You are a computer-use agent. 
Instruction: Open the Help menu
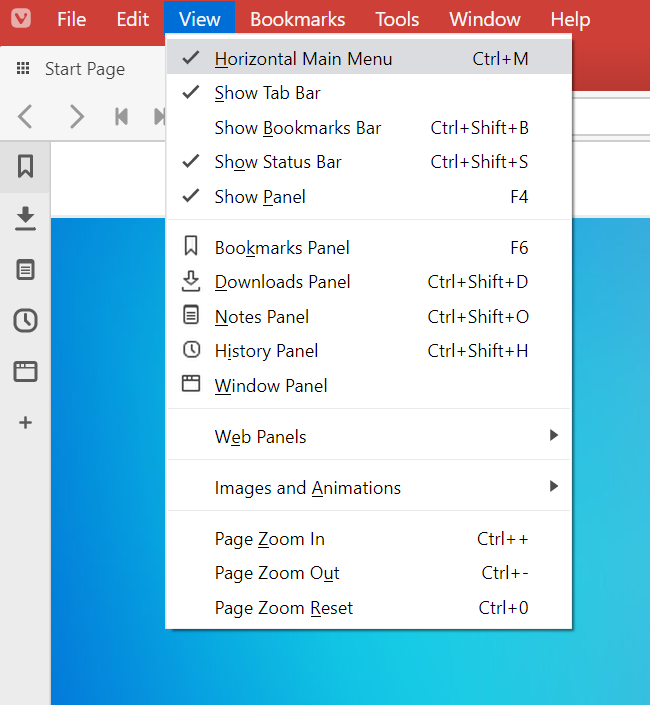[x=570, y=19]
